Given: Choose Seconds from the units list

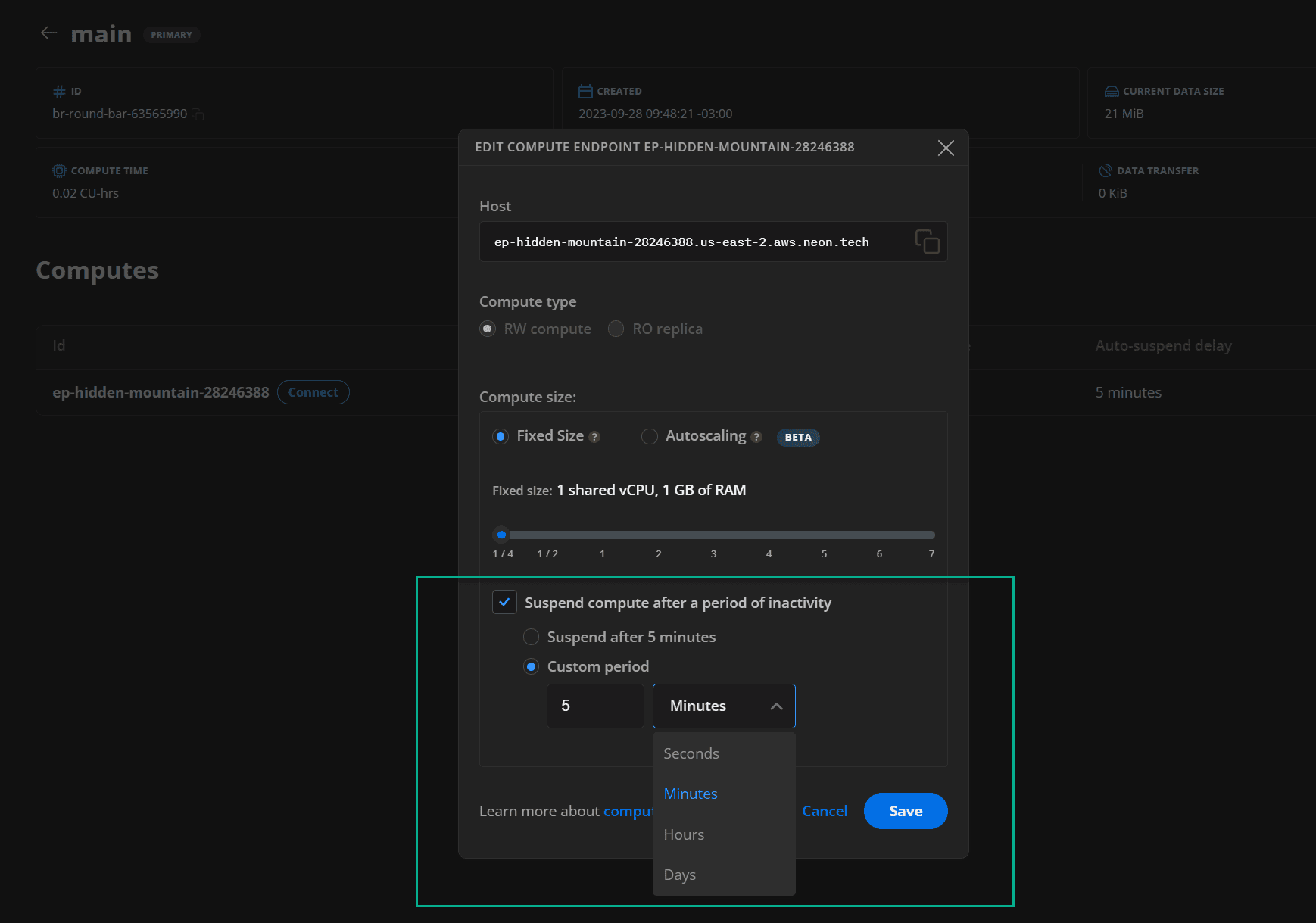Looking at the screenshot, I should click(x=691, y=753).
